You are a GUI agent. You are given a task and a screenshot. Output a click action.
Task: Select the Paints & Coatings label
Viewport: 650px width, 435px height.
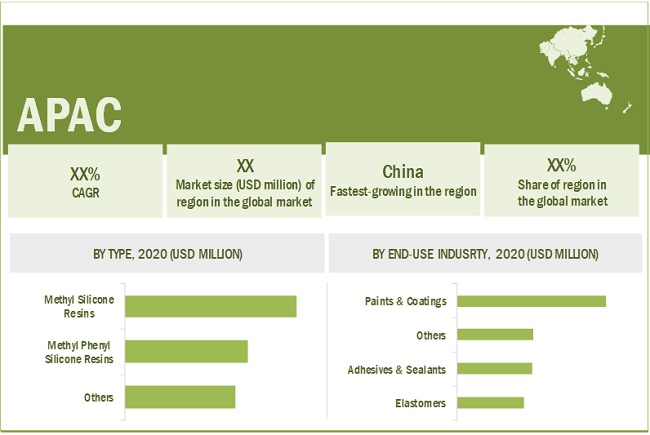click(x=406, y=301)
